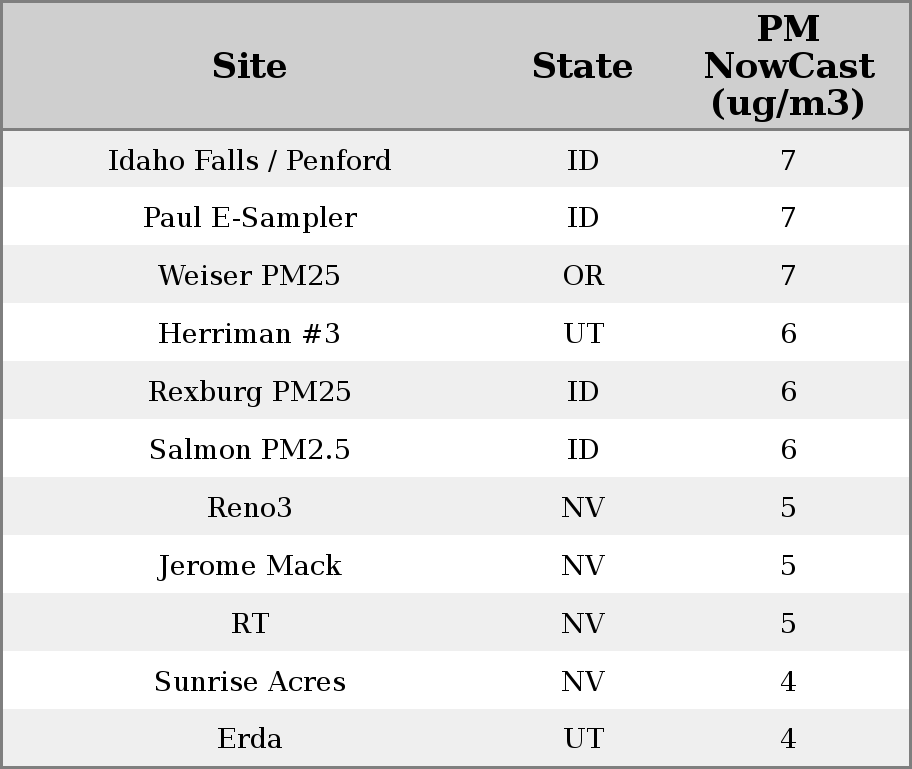Select the Idaho Falls / Penford site

point(249,160)
